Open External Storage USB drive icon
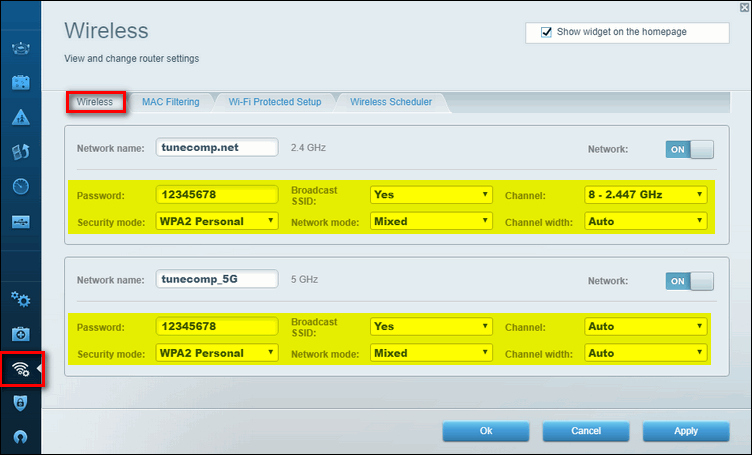The height and width of the screenshot is (455, 752). point(20,222)
